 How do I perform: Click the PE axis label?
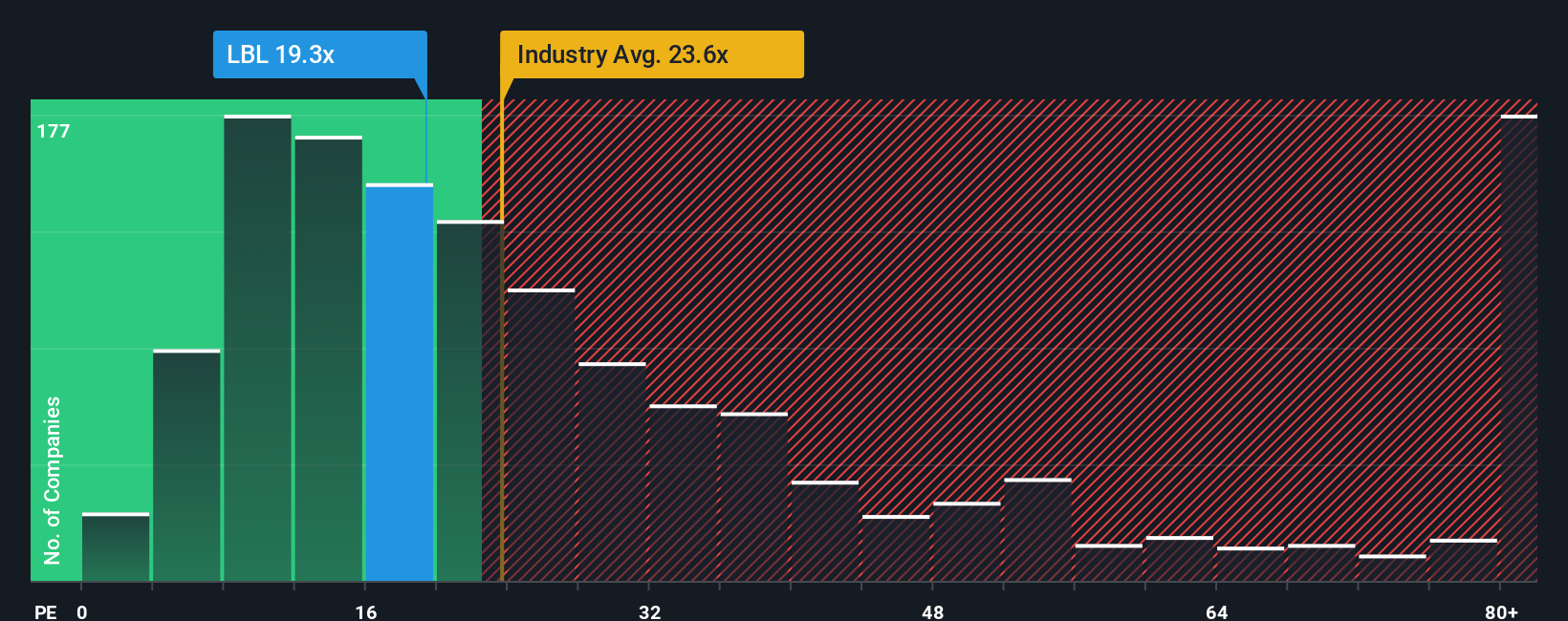pyautogui.click(x=46, y=611)
